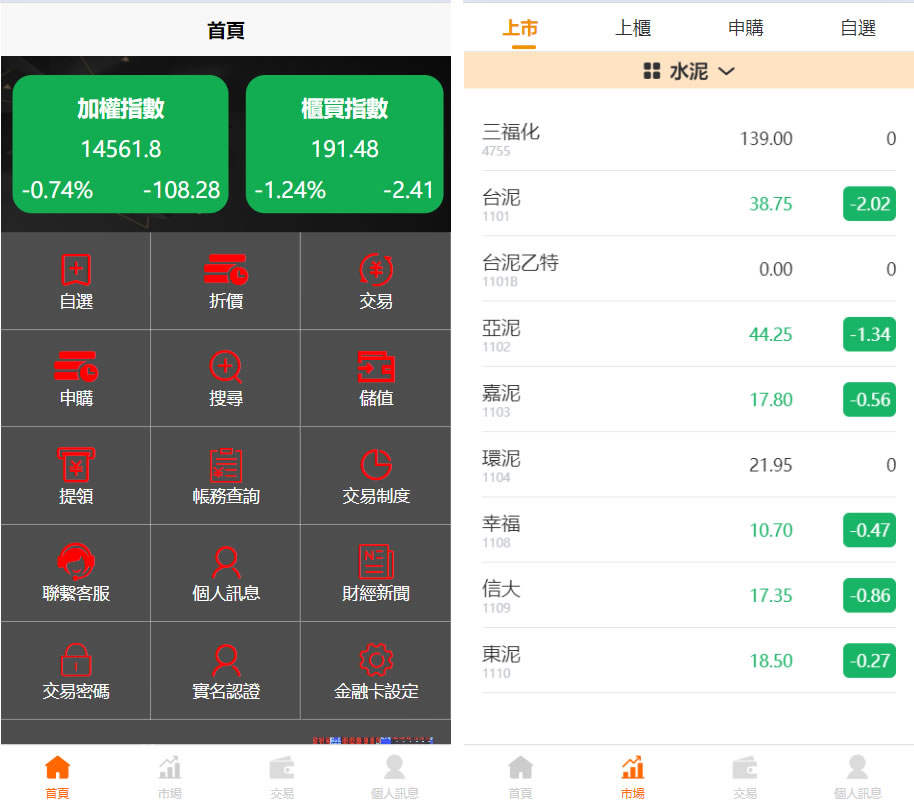Select the 儲值 (deposit) icon

click(376, 379)
